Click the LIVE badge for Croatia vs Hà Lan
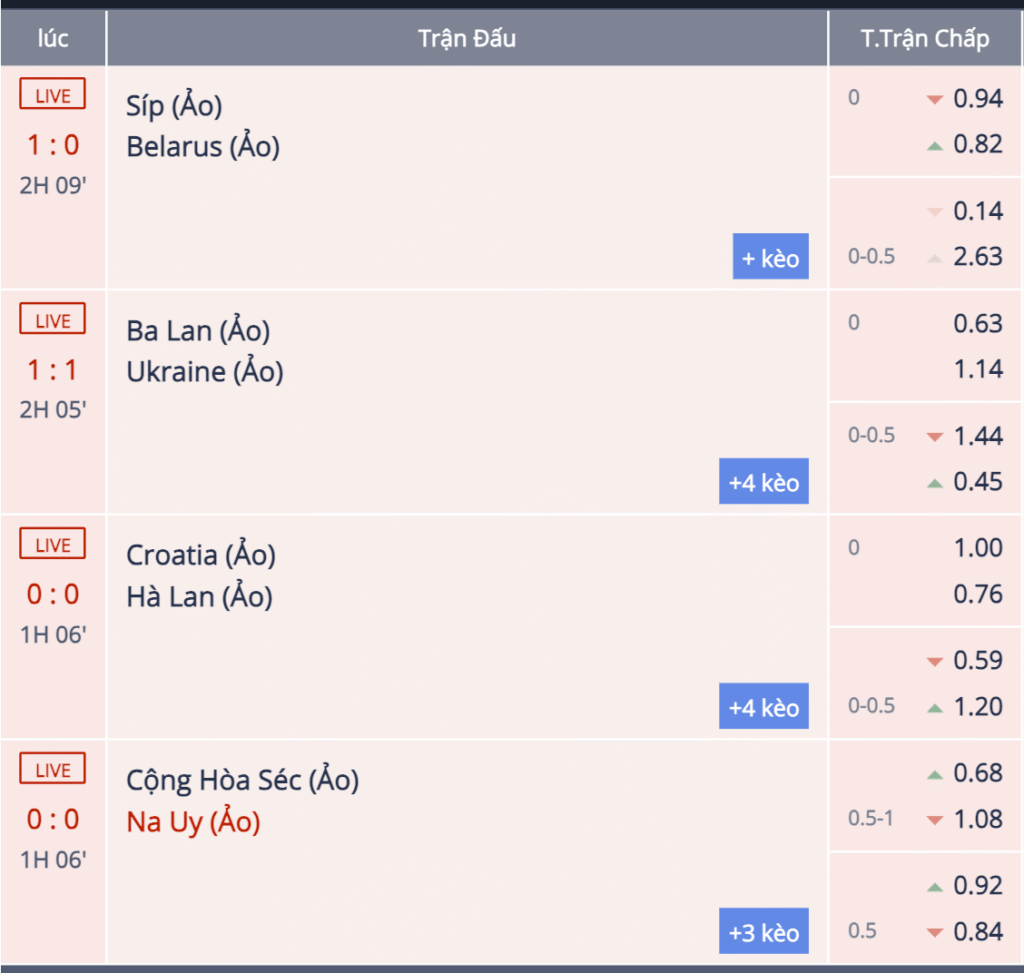This screenshot has width=1024, height=973. click(x=53, y=545)
